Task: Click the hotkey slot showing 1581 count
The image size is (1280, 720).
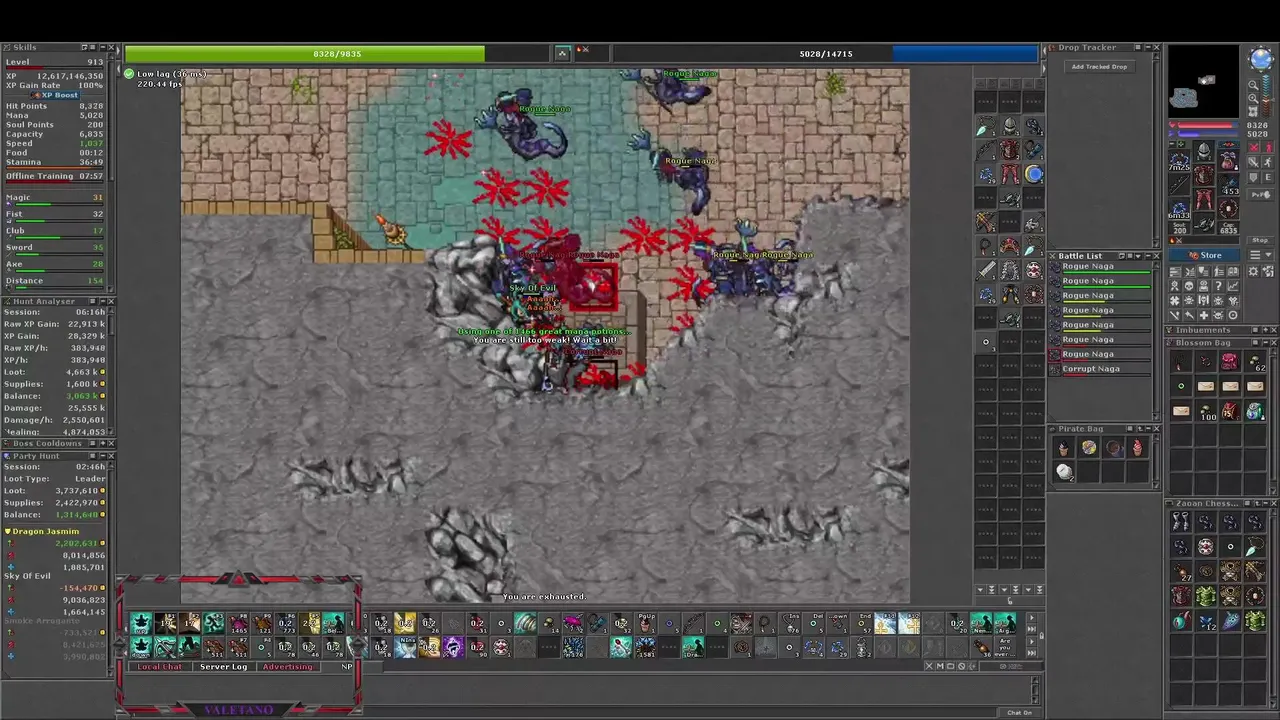Action: [x=645, y=646]
